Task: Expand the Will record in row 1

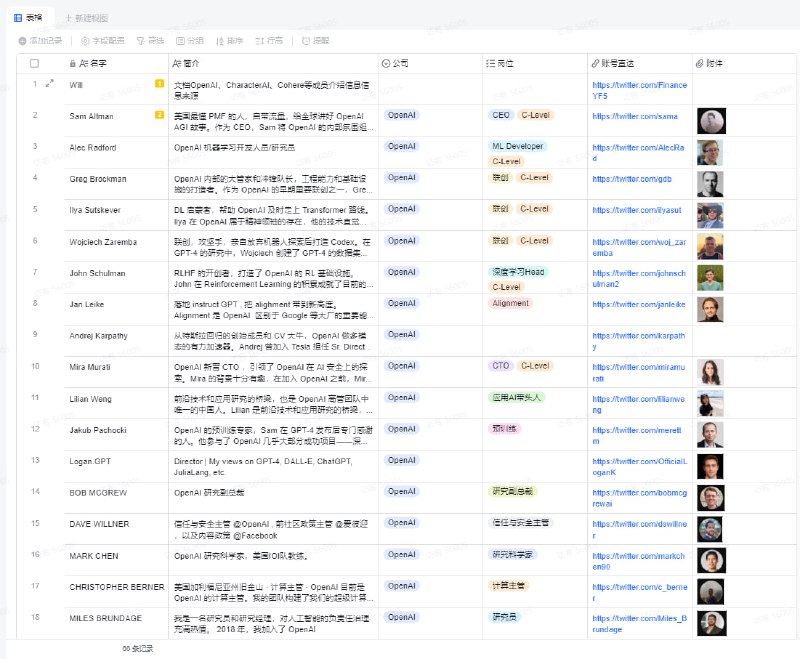Action: [x=50, y=83]
